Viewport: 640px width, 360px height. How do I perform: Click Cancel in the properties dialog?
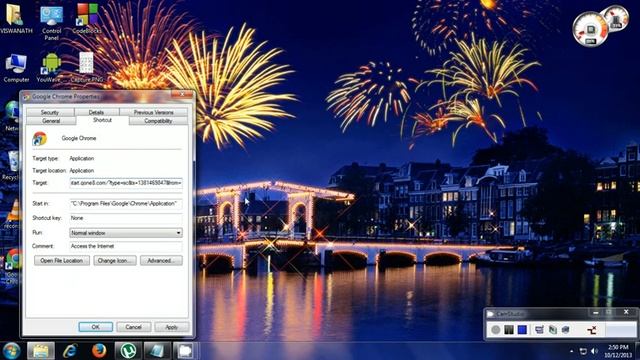coord(133,327)
